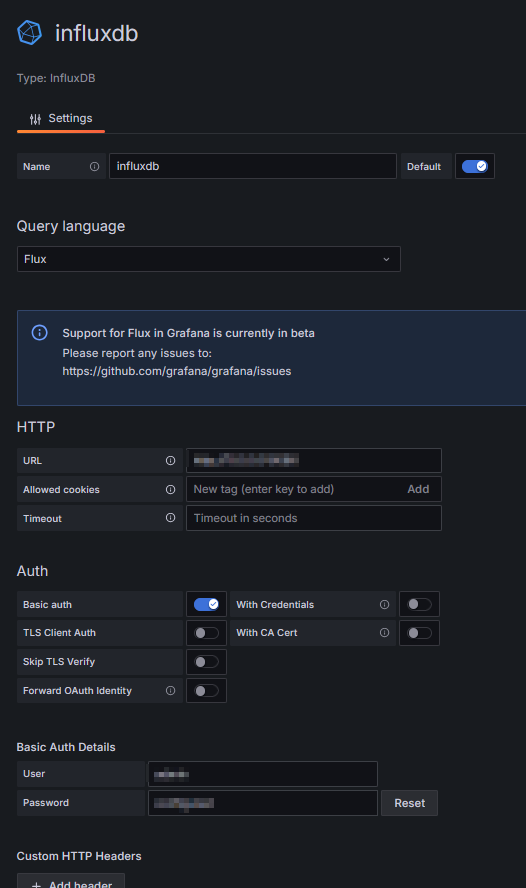
Task: Click the 'Basic Auth Details' heading
Action: click(x=66, y=747)
